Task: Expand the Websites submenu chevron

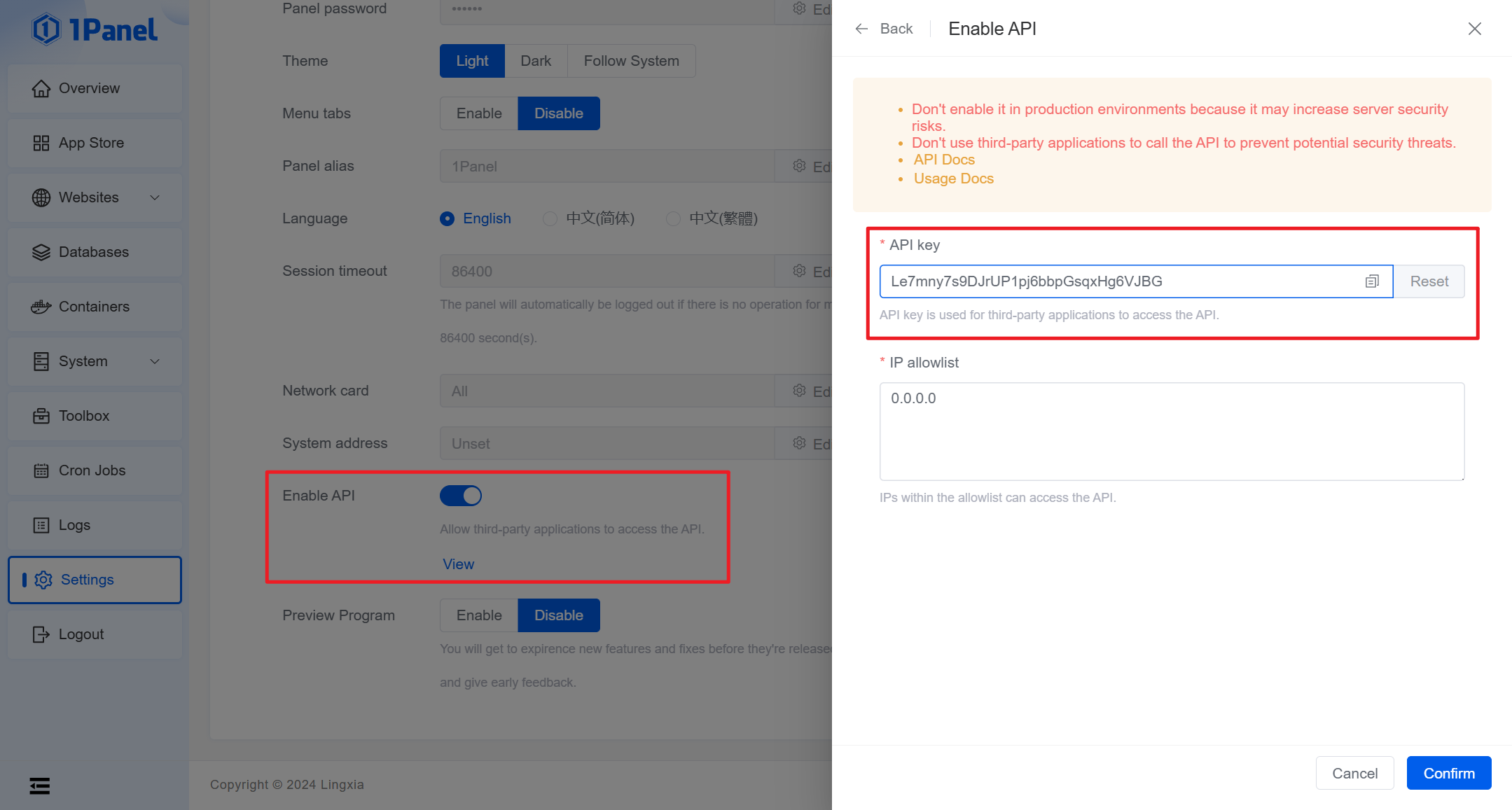Action: click(155, 197)
